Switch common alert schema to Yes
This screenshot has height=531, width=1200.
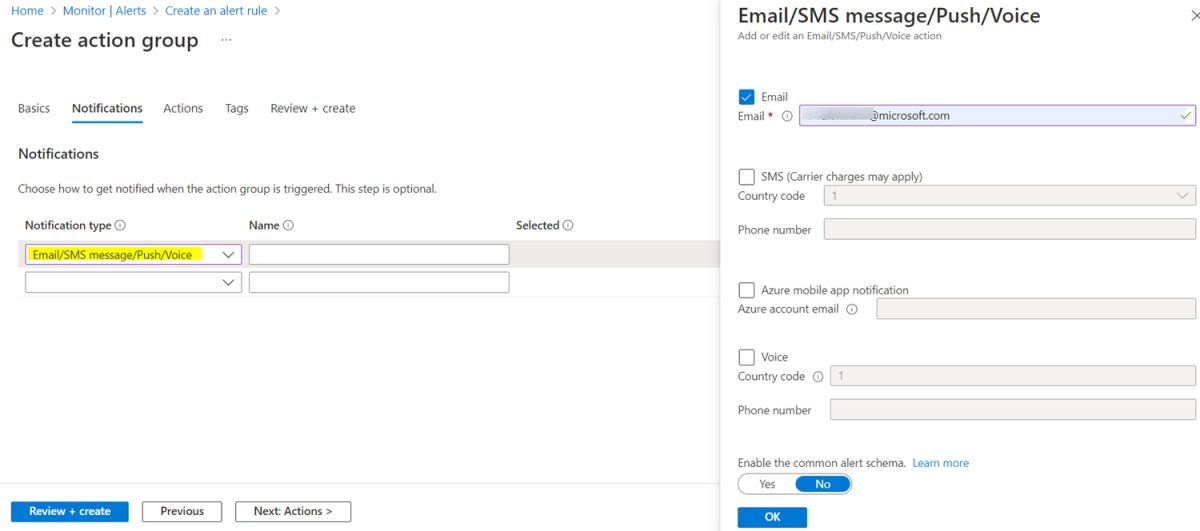click(x=767, y=484)
